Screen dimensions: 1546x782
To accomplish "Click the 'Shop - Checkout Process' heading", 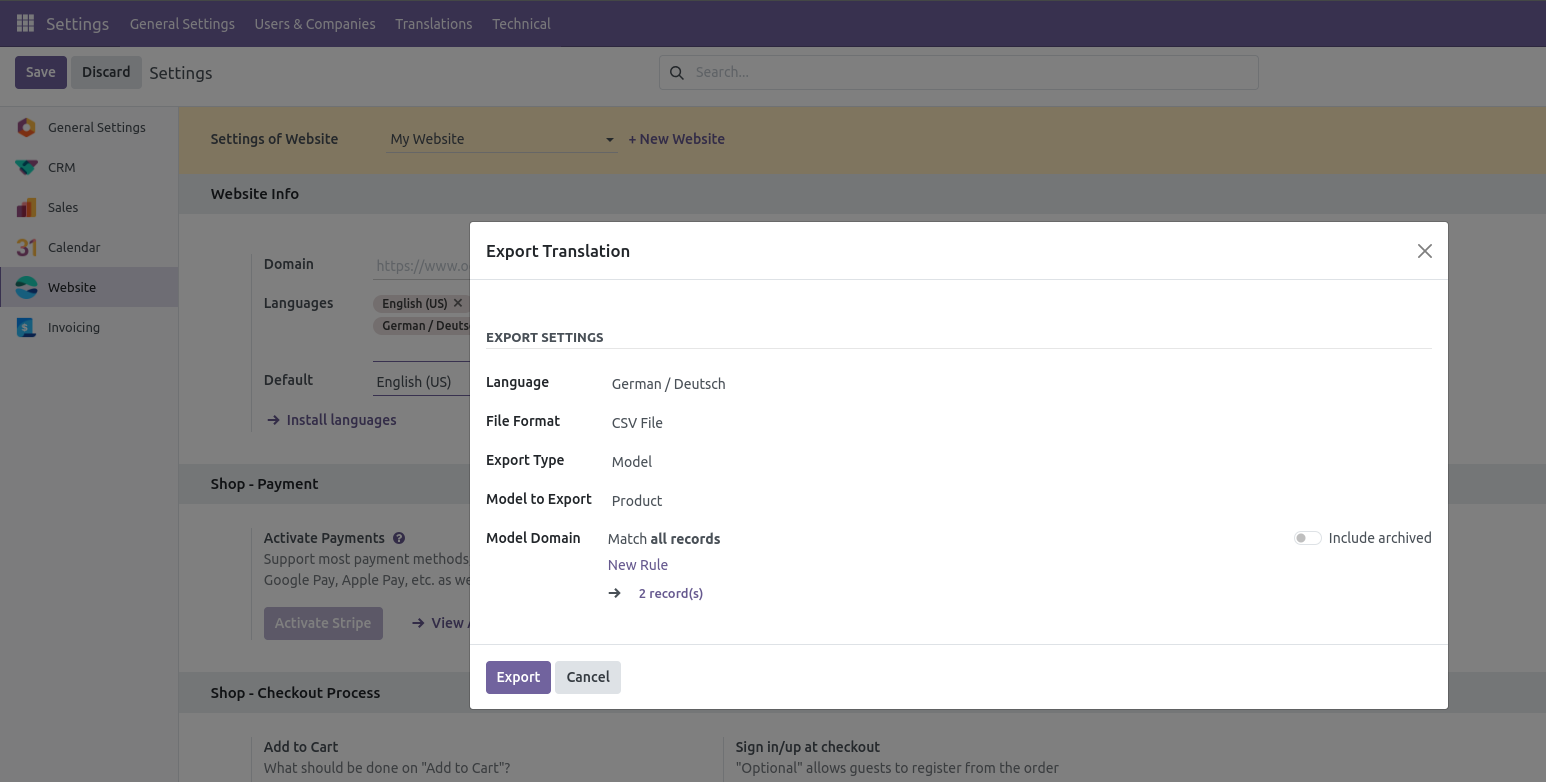I will pyautogui.click(x=295, y=693).
